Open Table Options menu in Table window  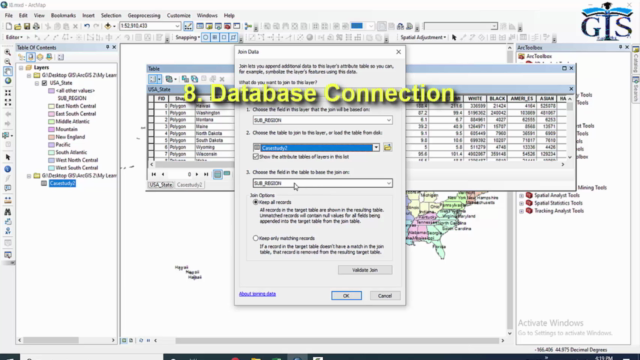[154, 79]
